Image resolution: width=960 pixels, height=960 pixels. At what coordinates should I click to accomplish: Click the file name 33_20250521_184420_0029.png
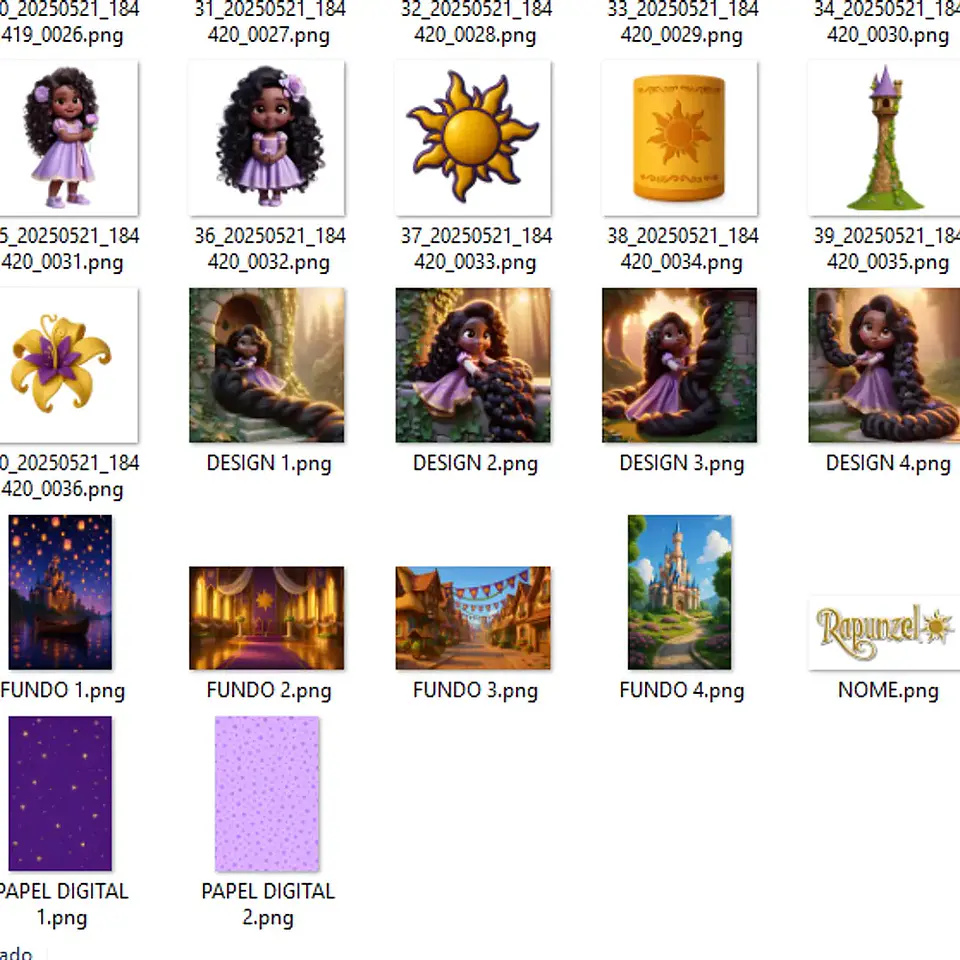point(682,23)
